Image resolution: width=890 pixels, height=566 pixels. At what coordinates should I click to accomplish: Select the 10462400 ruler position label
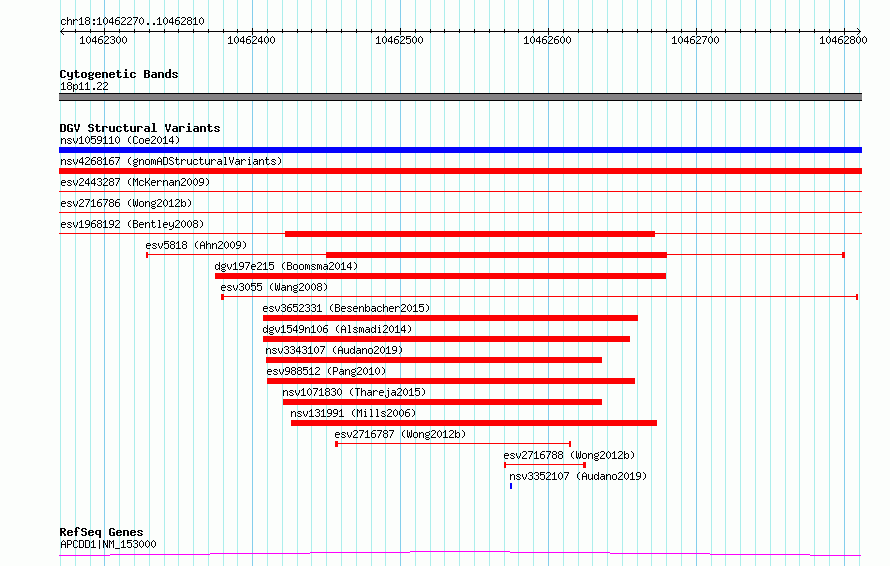[x=251, y=40]
